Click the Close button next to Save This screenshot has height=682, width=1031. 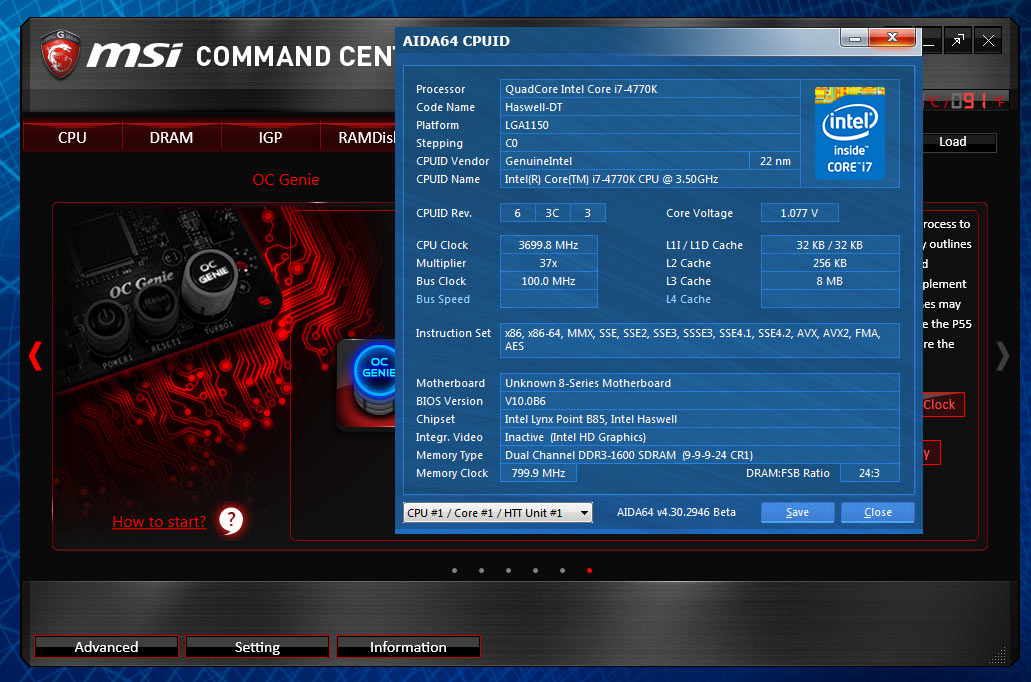pos(878,512)
